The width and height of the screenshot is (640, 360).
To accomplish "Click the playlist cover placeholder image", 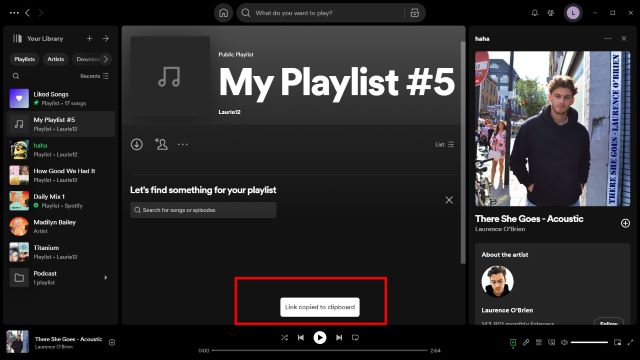I will point(170,77).
